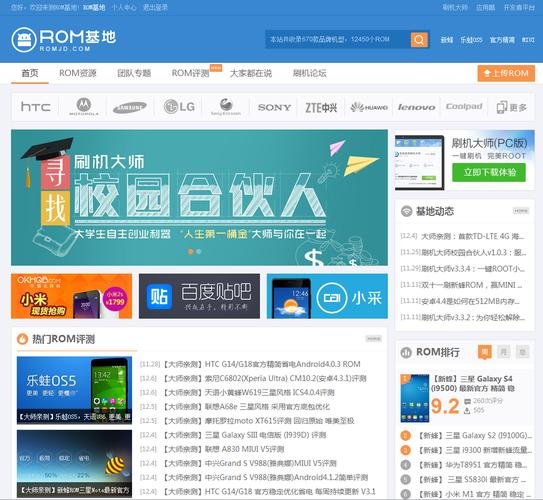The height and width of the screenshot is (500, 543).
Task: Open the Coolpad brand logo
Action: coord(464,106)
